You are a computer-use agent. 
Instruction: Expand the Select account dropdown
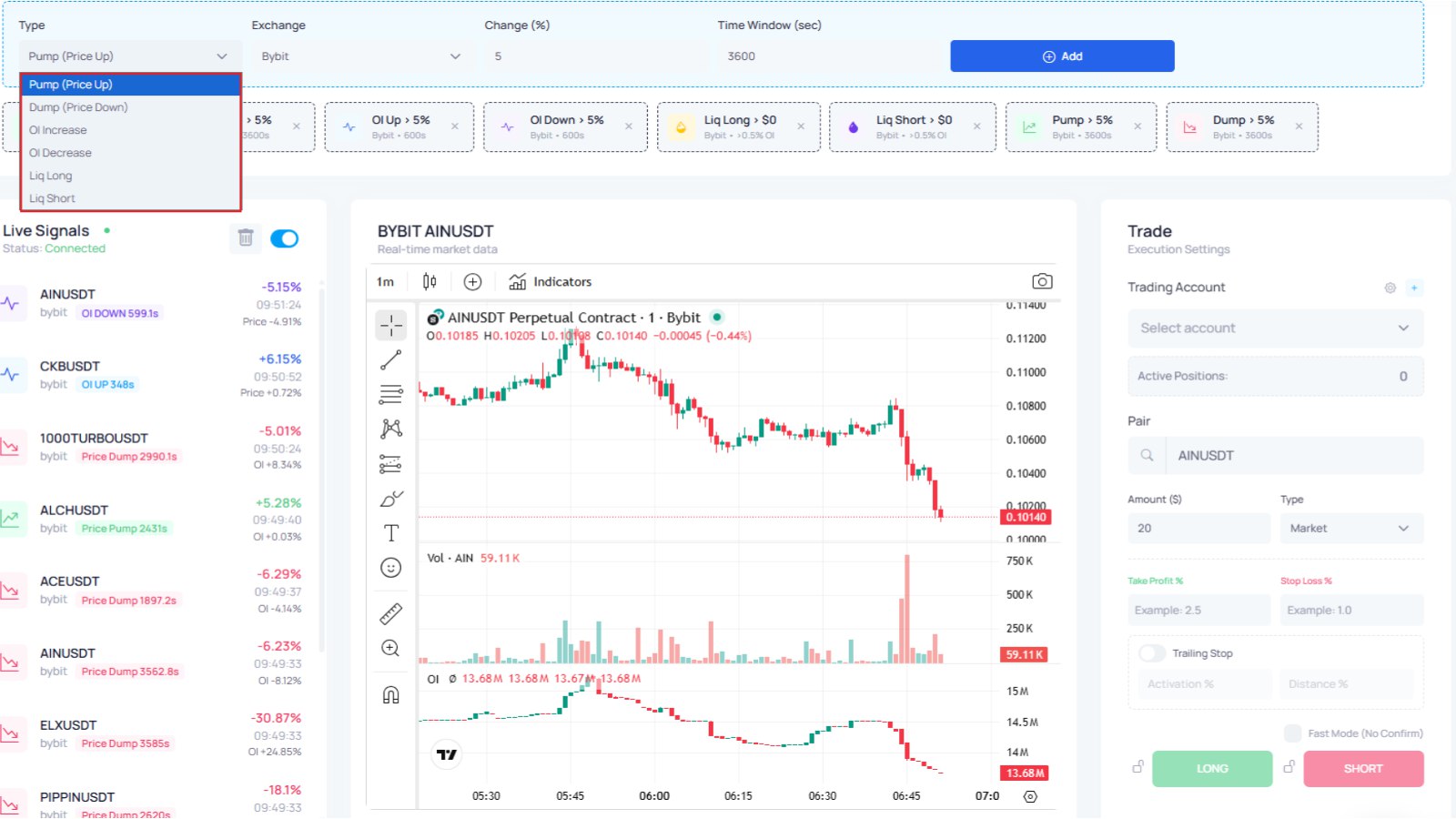[1275, 329]
